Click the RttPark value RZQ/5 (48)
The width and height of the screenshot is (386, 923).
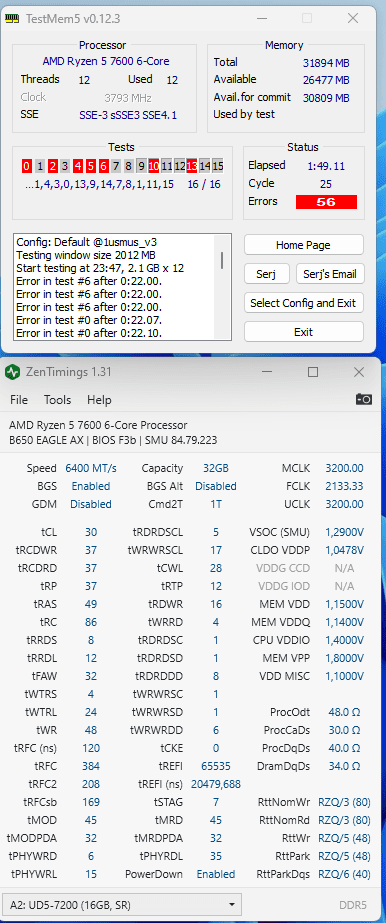(344, 856)
